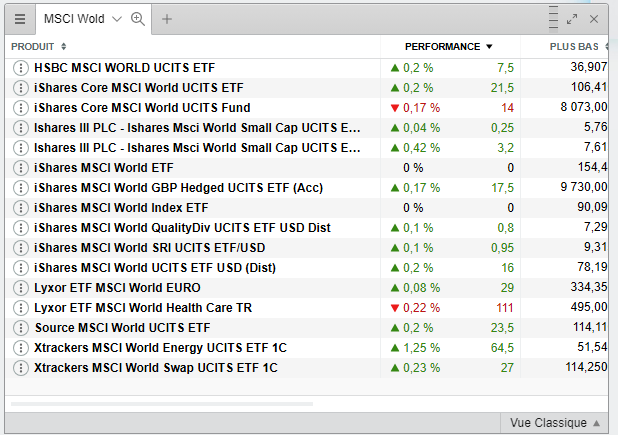Add a new tab with plus icon
Screen dimensions: 618x435
pyautogui.click(x=167, y=19)
